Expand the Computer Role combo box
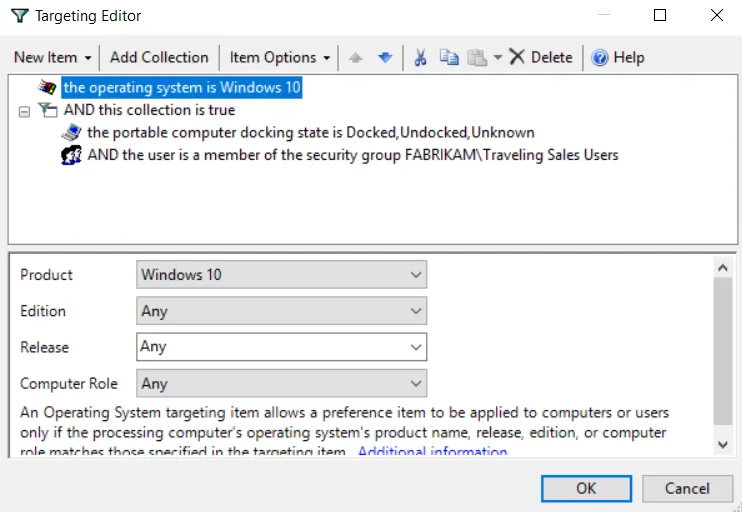742x512 pixels. tap(282, 383)
